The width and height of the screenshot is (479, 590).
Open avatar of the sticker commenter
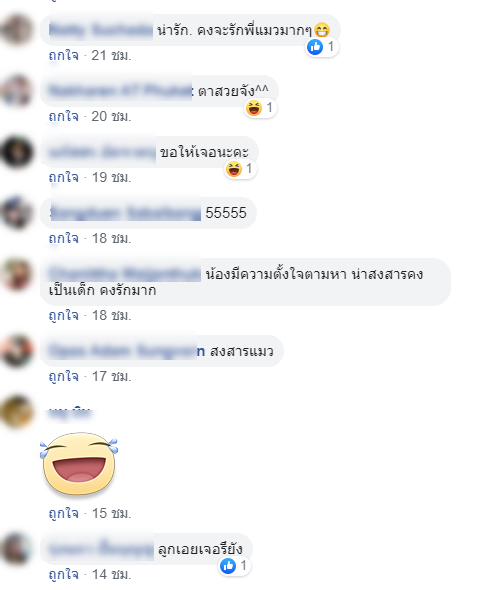point(17,411)
